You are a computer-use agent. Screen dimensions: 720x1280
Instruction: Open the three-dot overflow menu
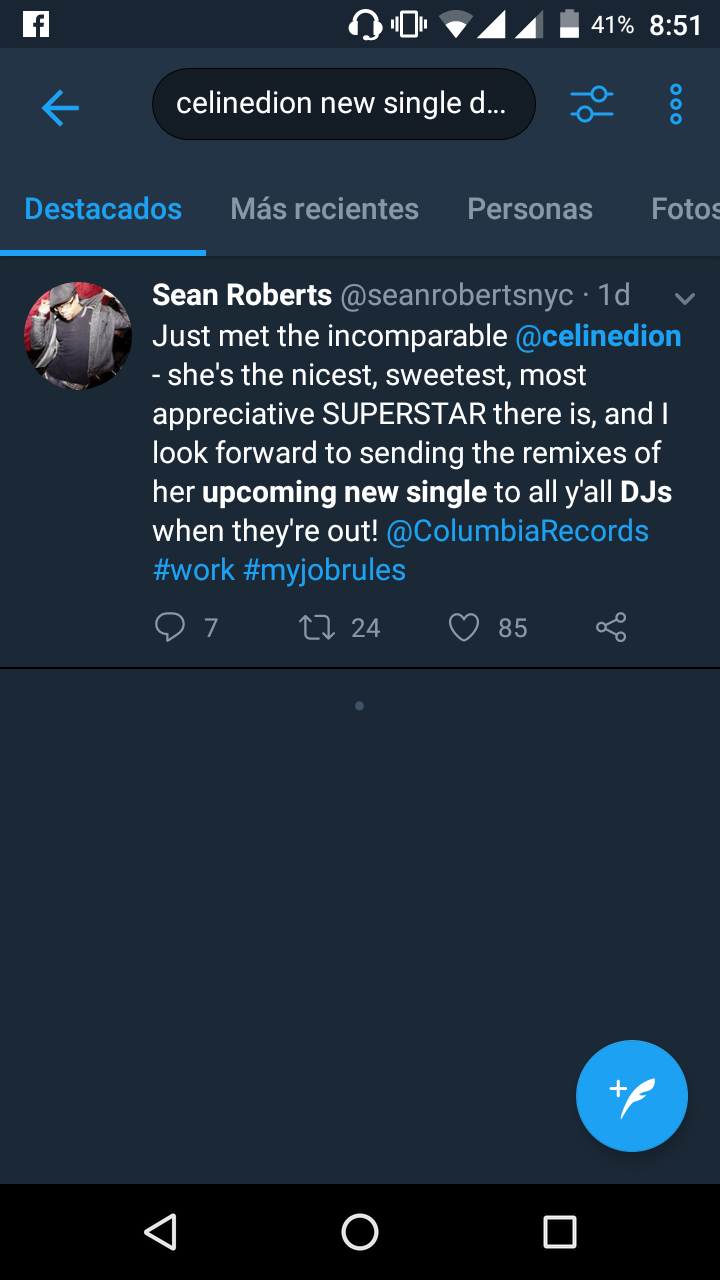(x=676, y=104)
